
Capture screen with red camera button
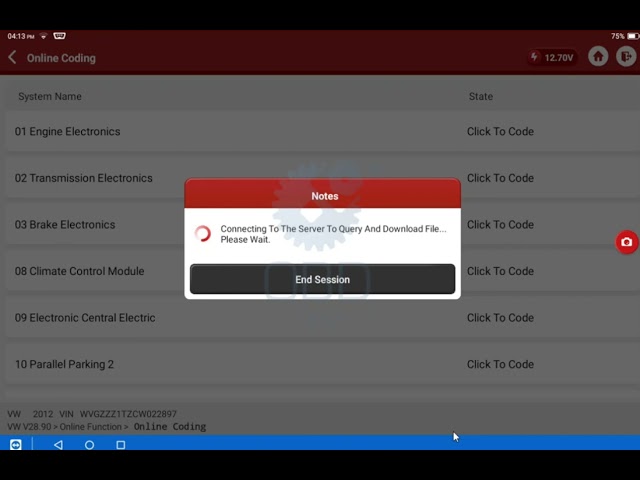coord(627,242)
